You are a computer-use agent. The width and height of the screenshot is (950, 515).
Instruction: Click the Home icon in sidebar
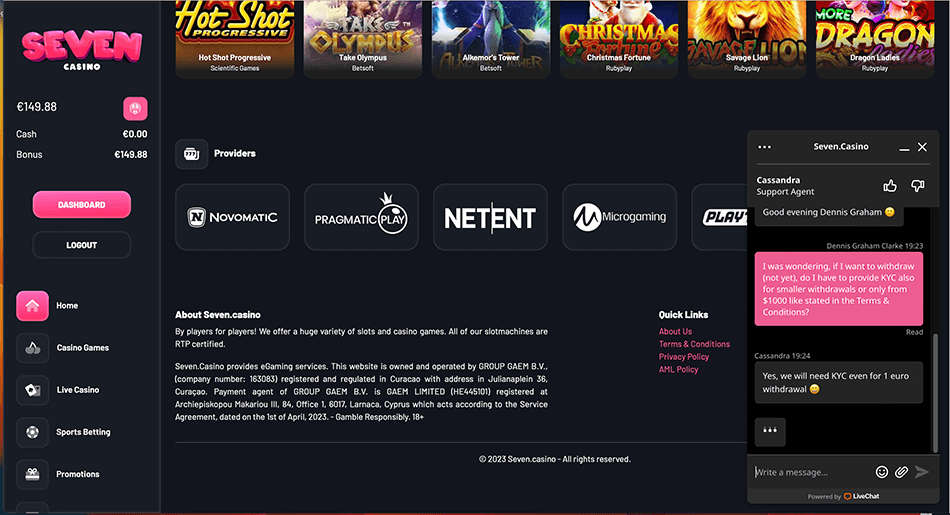[32, 305]
